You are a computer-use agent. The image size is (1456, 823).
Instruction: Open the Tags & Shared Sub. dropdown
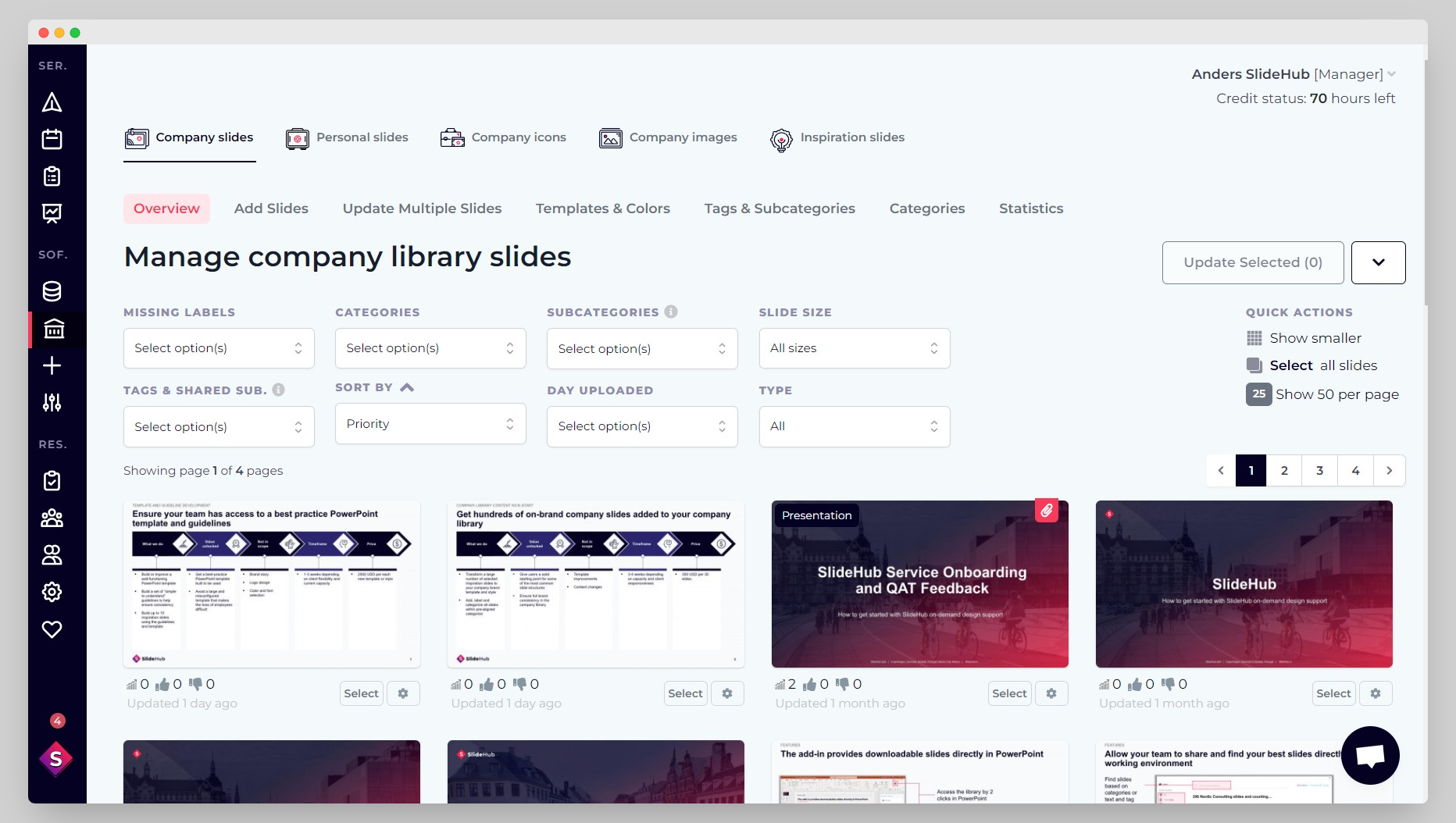click(219, 427)
